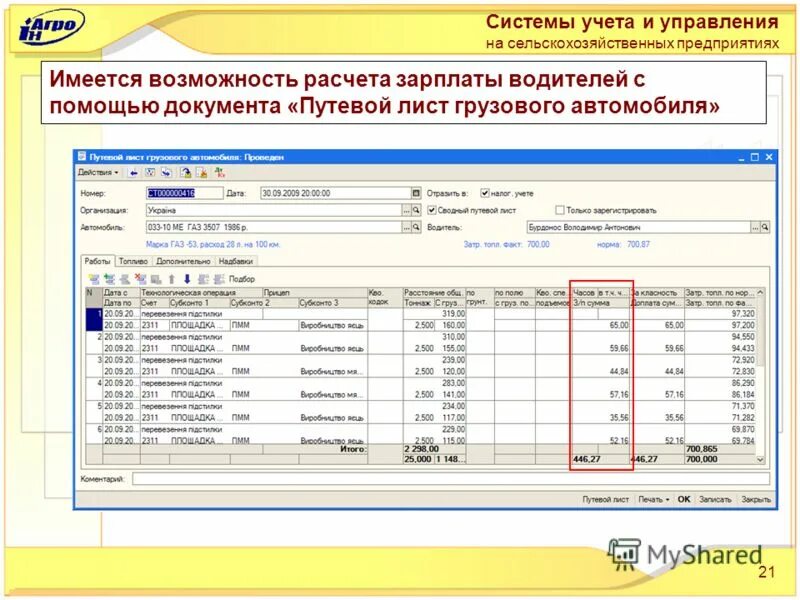The height and width of the screenshot is (600, 800).
Task: Move the selected row down with blue arrow
Action: pos(188,278)
